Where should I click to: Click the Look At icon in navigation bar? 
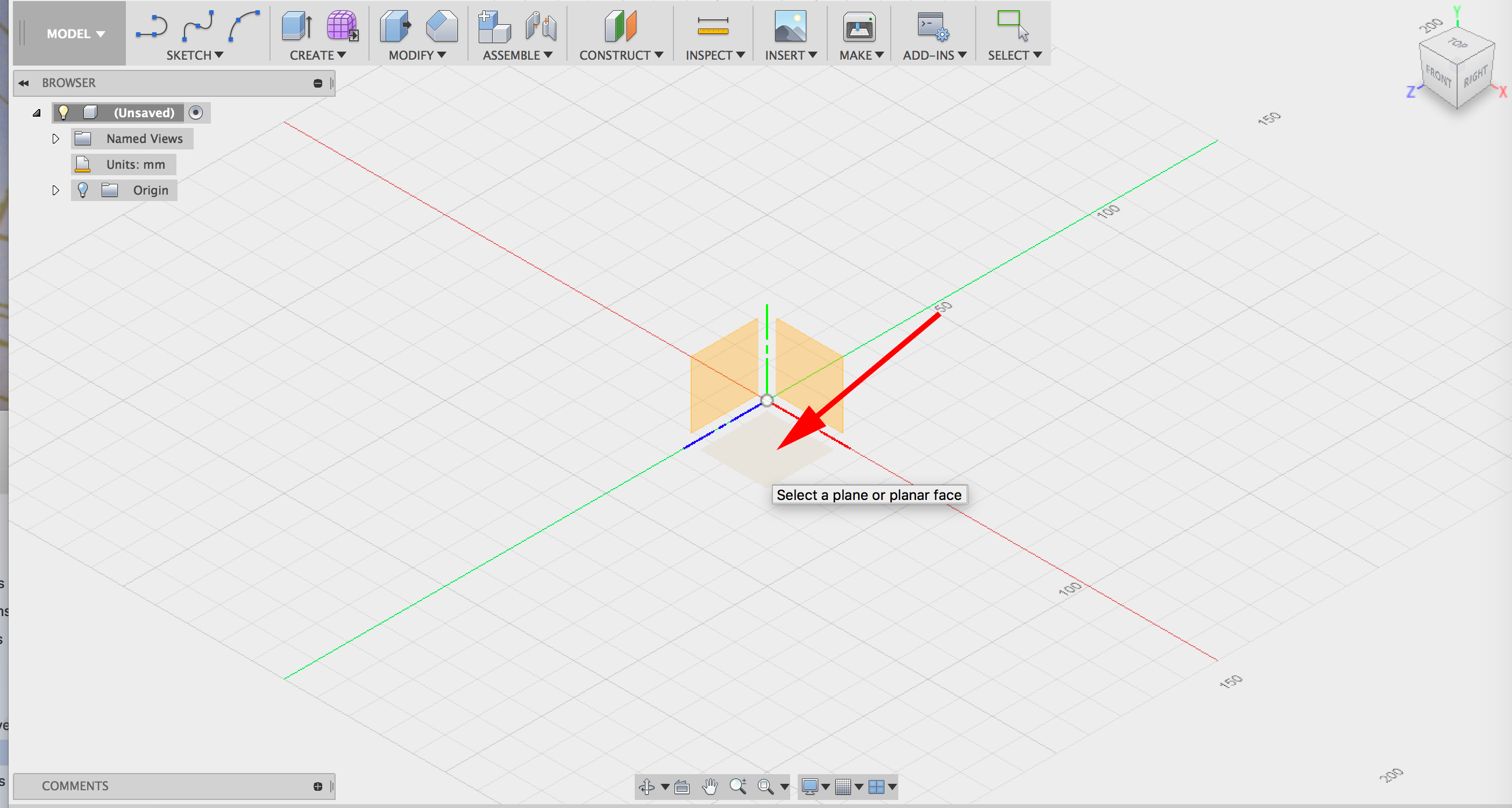click(x=682, y=787)
